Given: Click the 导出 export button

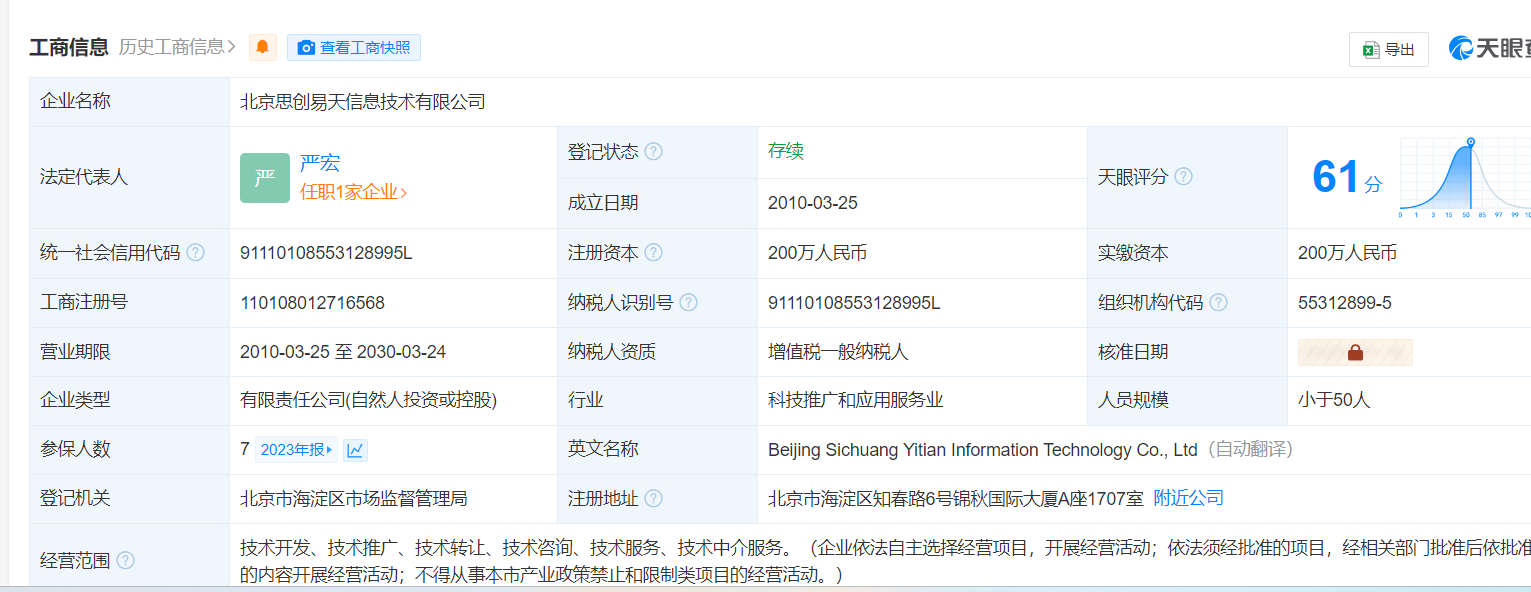Looking at the screenshot, I should click(x=1388, y=49).
